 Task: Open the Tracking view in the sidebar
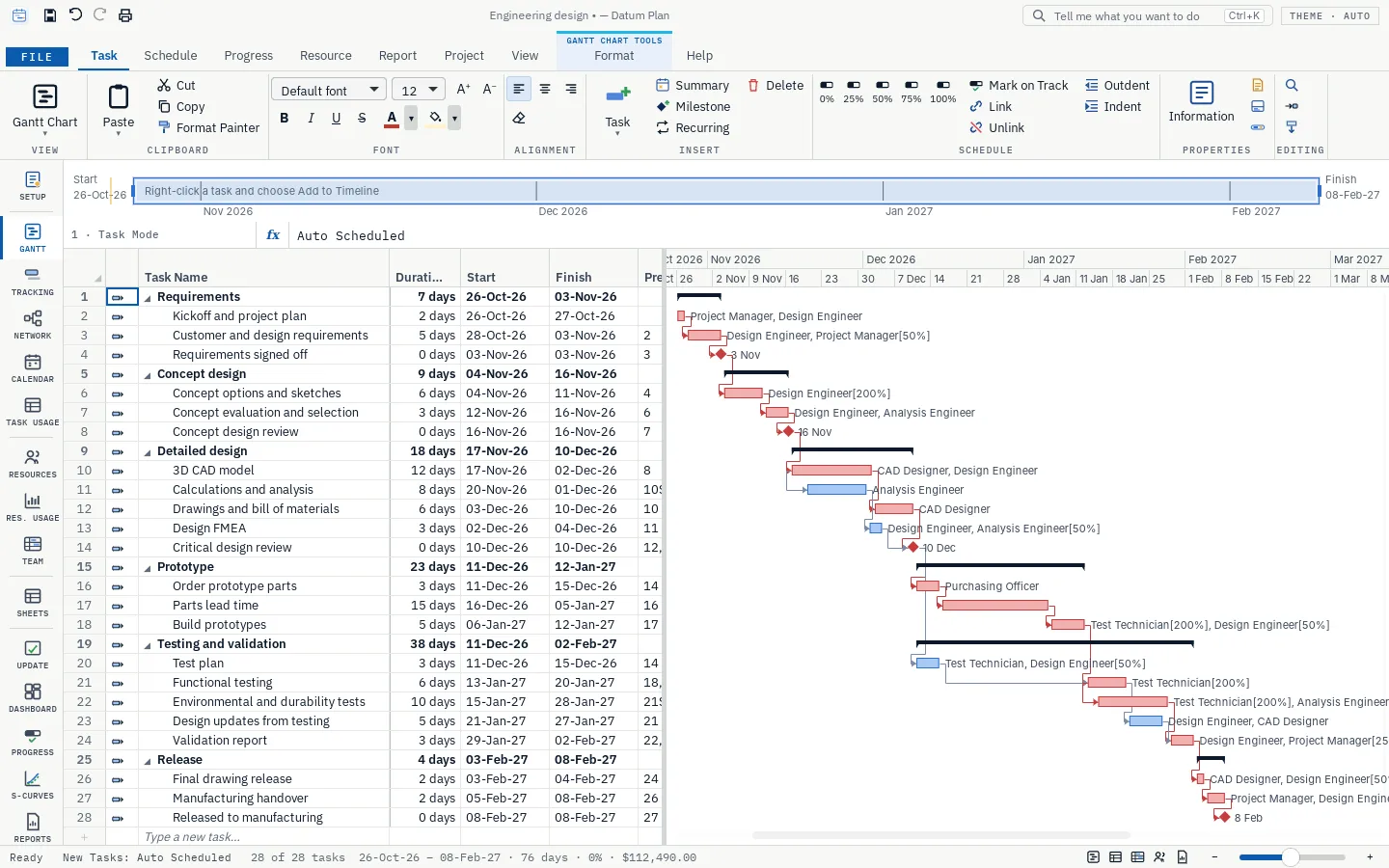pyautogui.click(x=33, y=282)
